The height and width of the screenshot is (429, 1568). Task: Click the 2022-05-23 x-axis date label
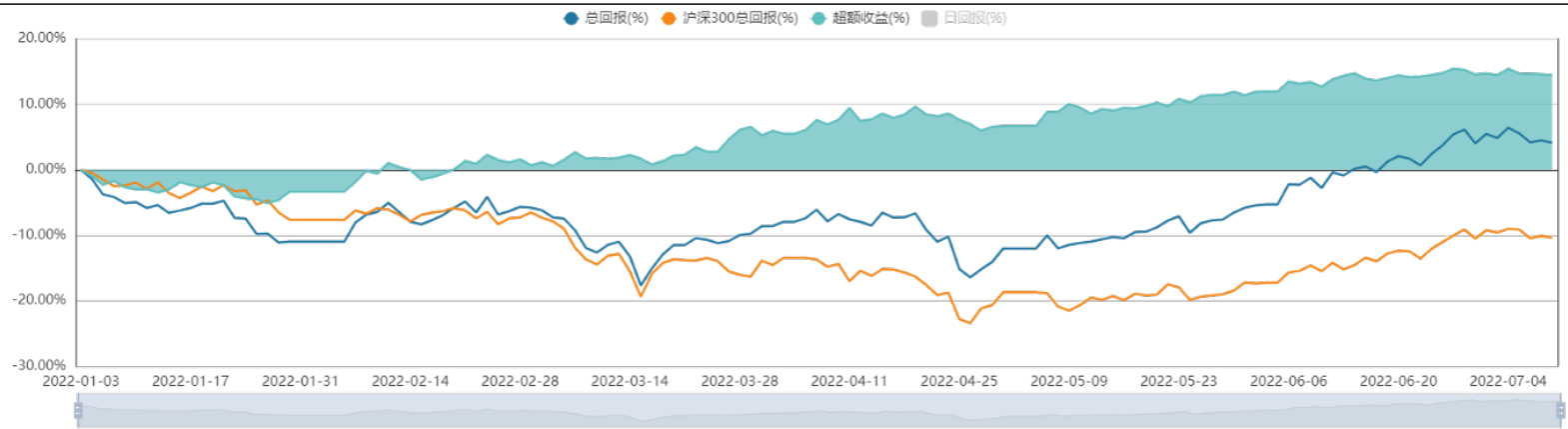tap(1178, 381)
